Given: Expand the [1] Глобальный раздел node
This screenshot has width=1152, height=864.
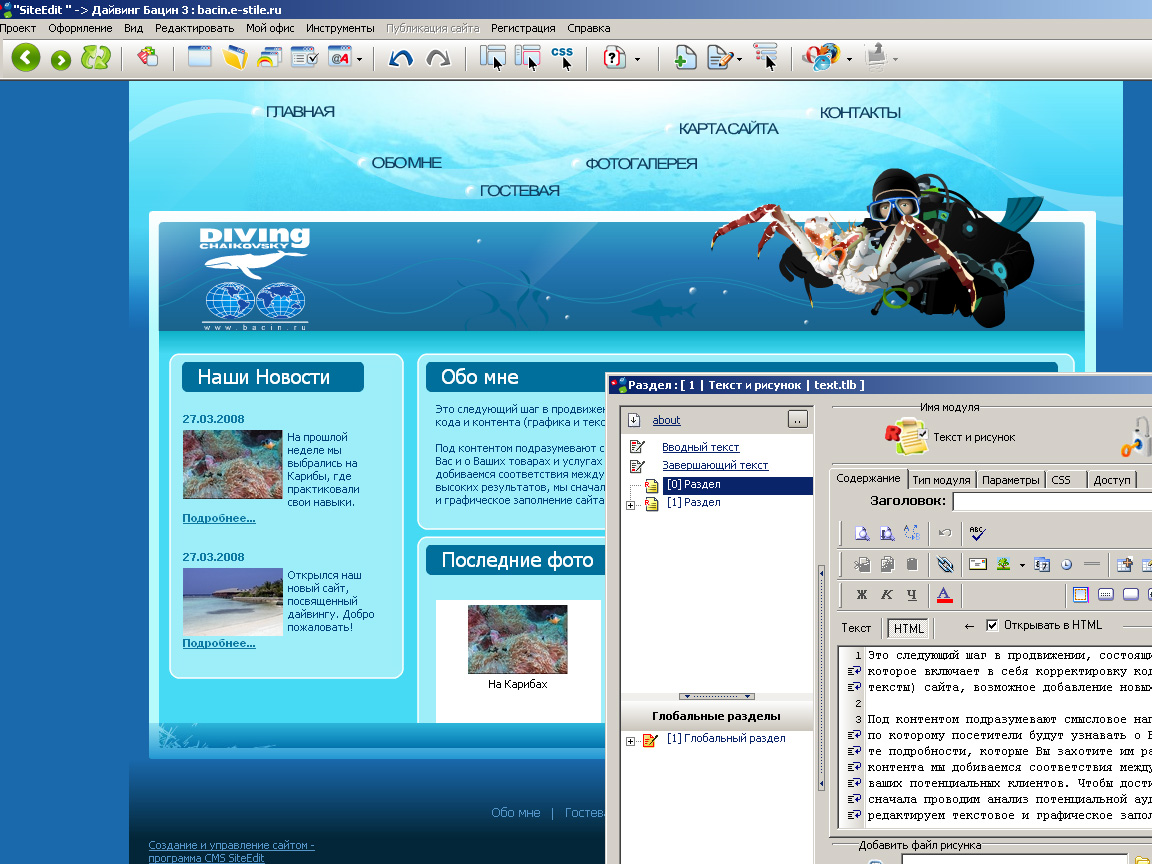Looking at the screenshot, I should 630,740.
